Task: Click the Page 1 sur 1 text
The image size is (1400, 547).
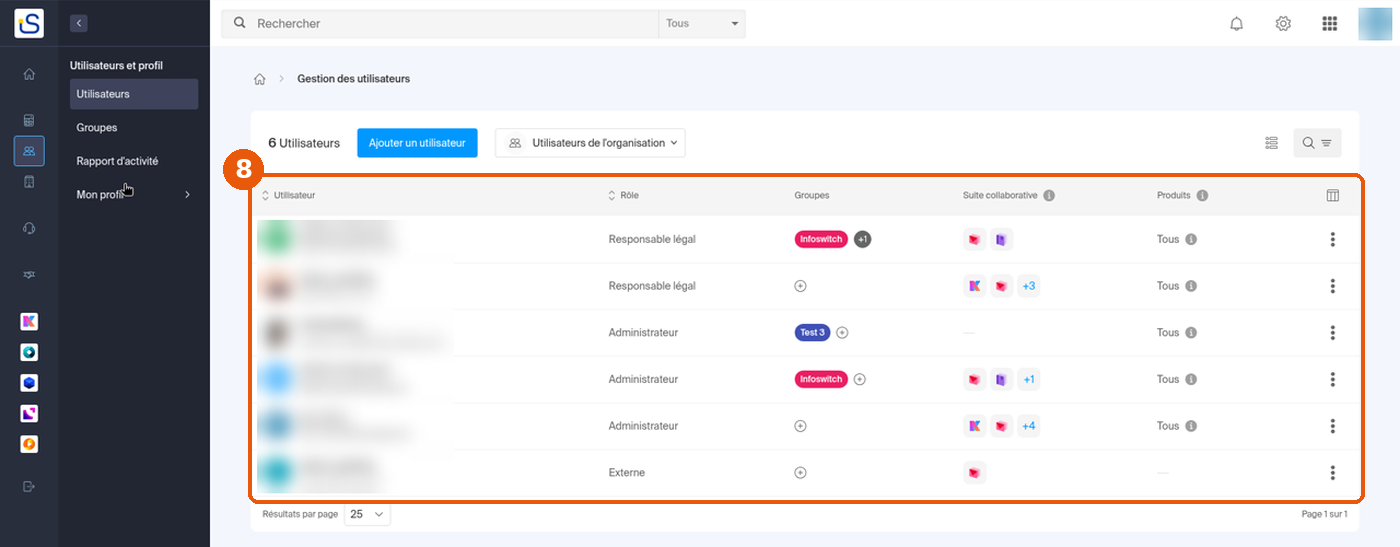Action: coord(1324,514)
